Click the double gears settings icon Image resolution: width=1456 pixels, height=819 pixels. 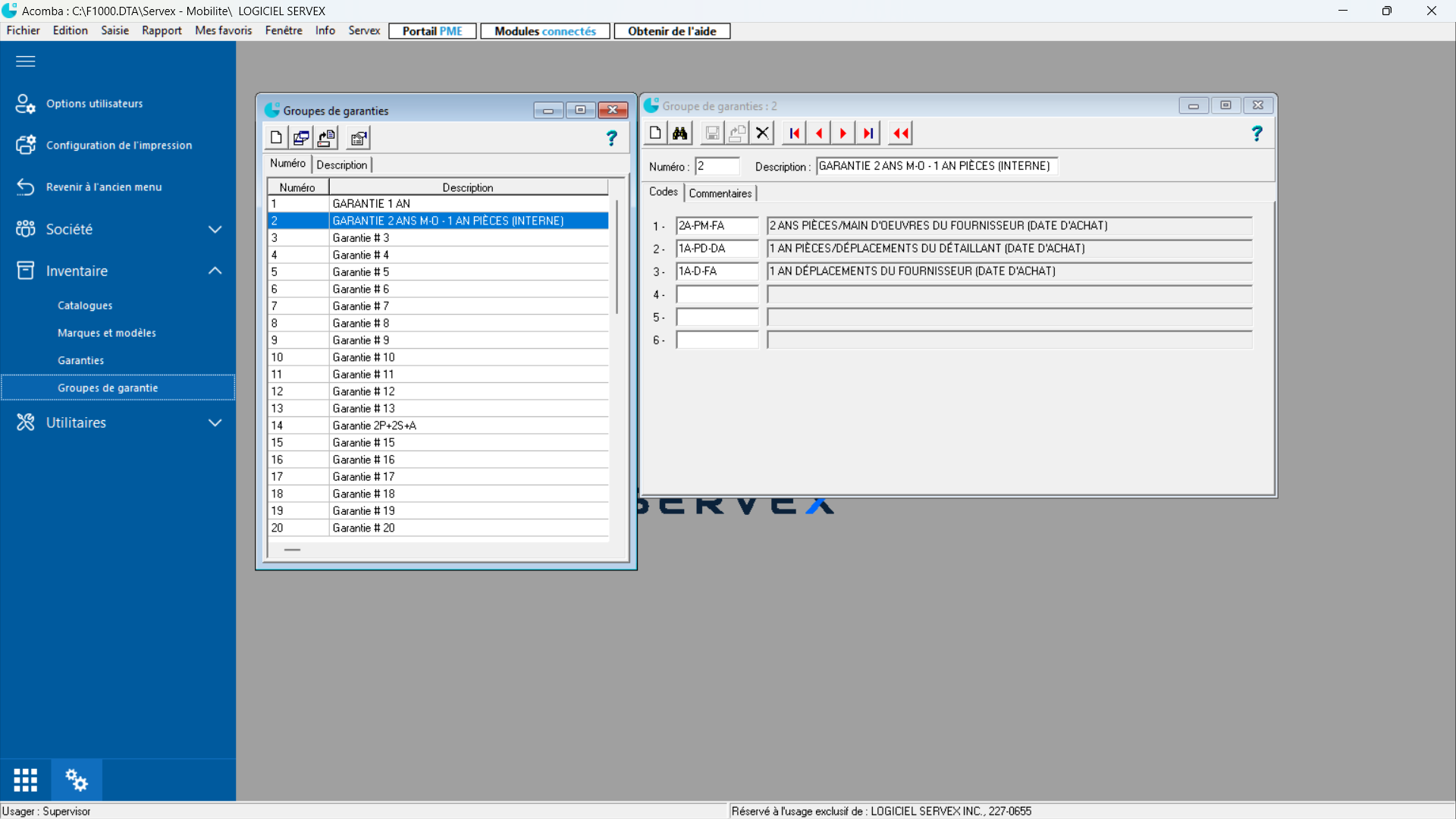77,780
